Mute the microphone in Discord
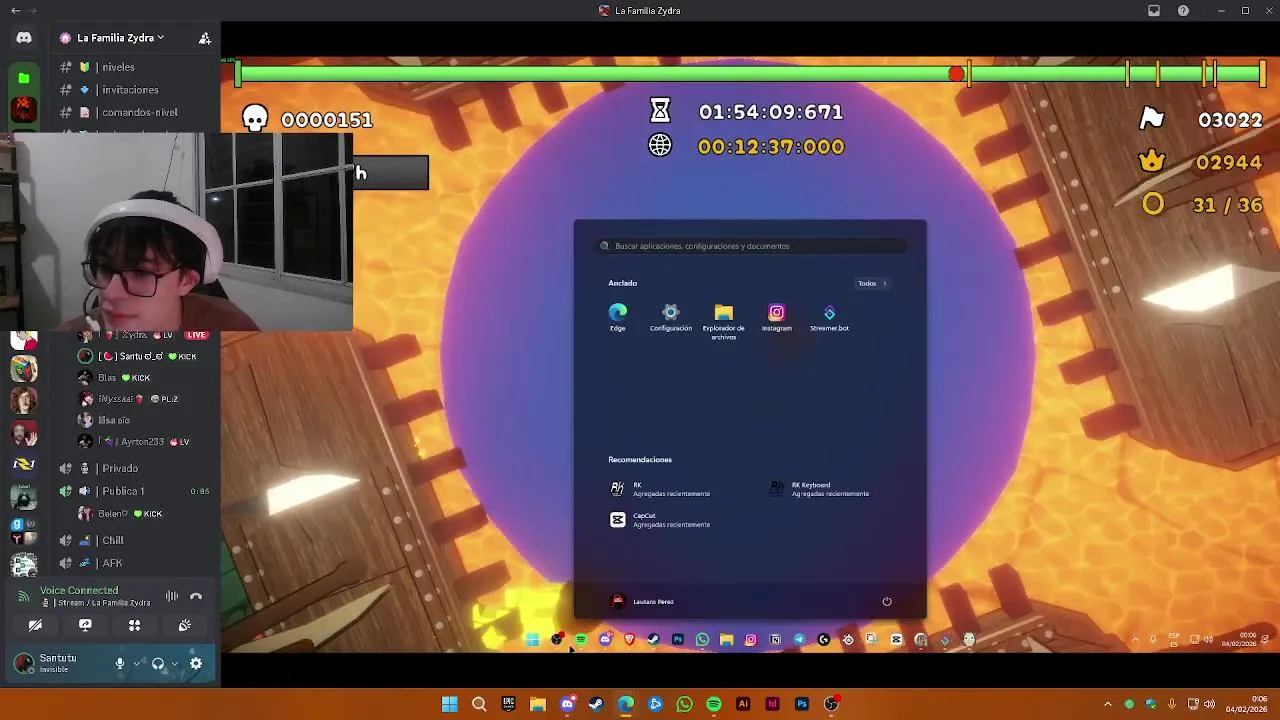The width and height of the screenshot is (1280, 720). 120,663
